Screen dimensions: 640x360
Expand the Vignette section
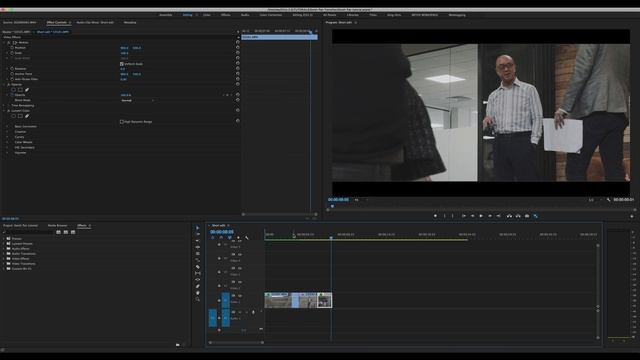pos(8,153)
